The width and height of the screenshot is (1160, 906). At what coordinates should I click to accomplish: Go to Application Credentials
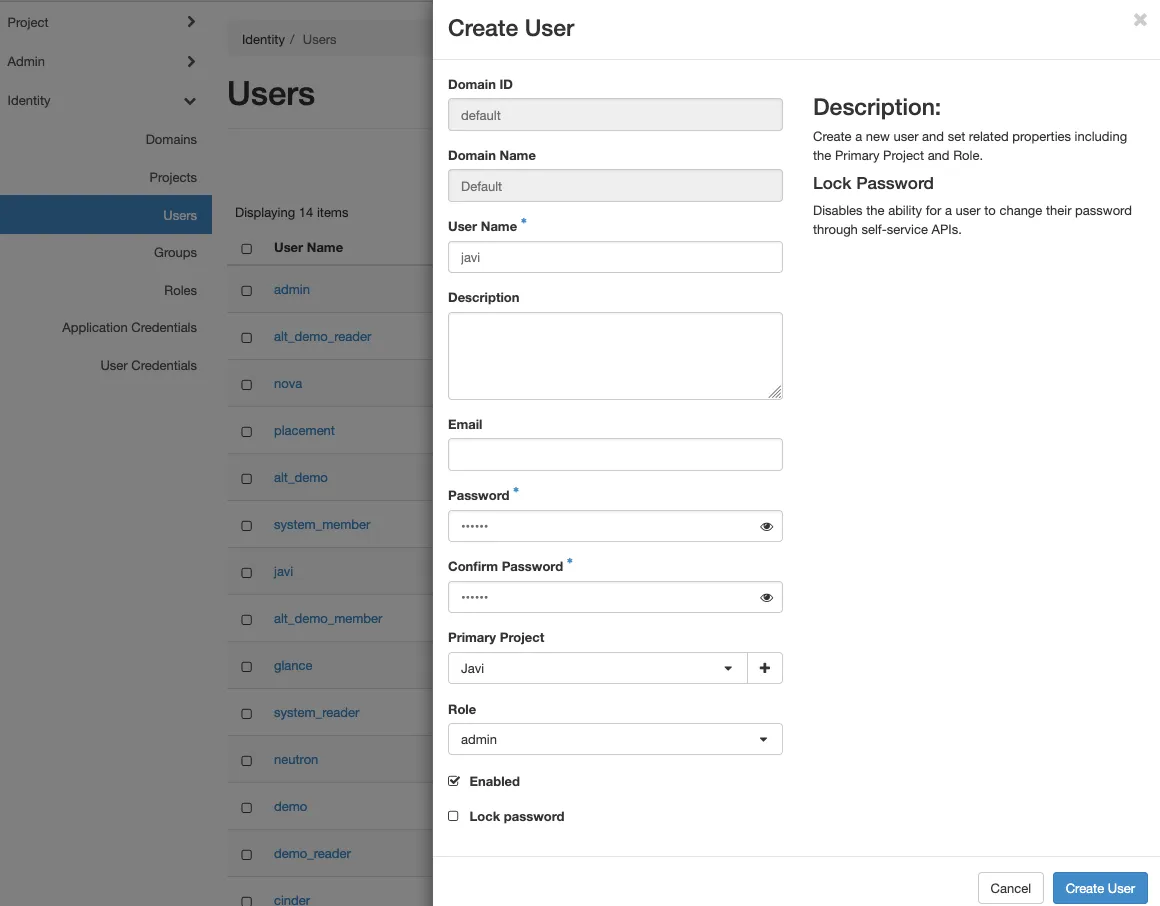click(129, 327)
